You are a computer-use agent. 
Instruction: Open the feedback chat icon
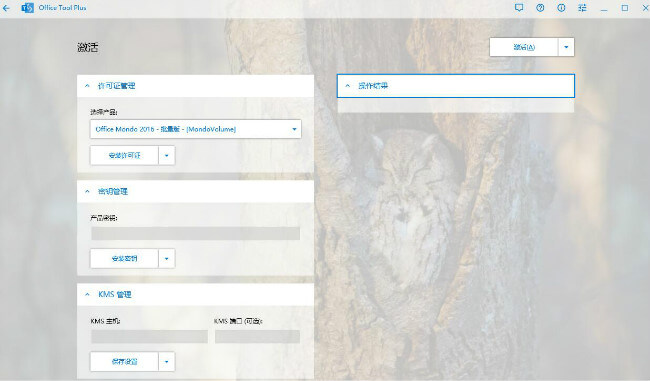tap(519, 8)
